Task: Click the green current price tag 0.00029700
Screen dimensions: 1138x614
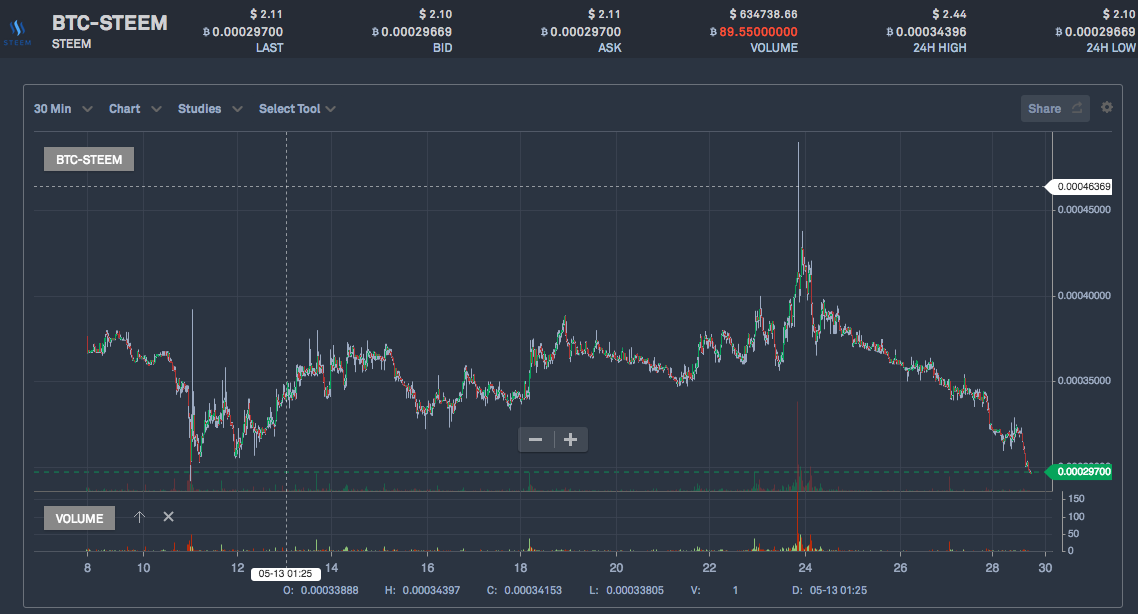Action: click(1079, 472)
